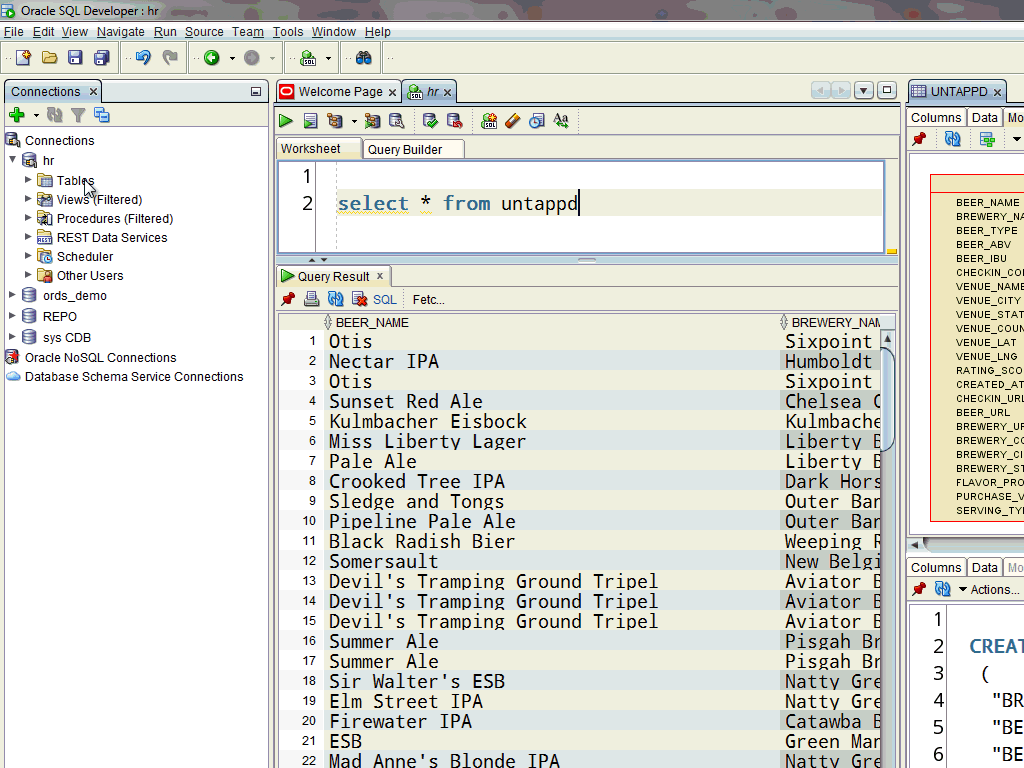
Task: Open the Navigate menu
Action: coord(121,32)
